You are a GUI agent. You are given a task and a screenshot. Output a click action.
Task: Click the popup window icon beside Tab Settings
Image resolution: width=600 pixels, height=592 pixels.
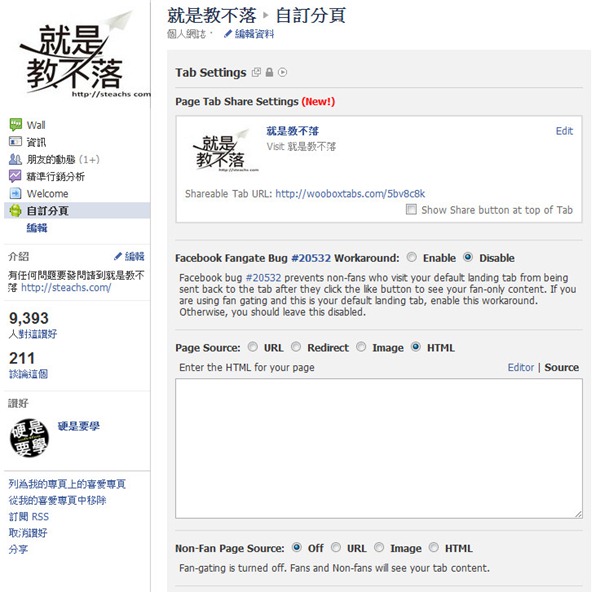(256, 72)
